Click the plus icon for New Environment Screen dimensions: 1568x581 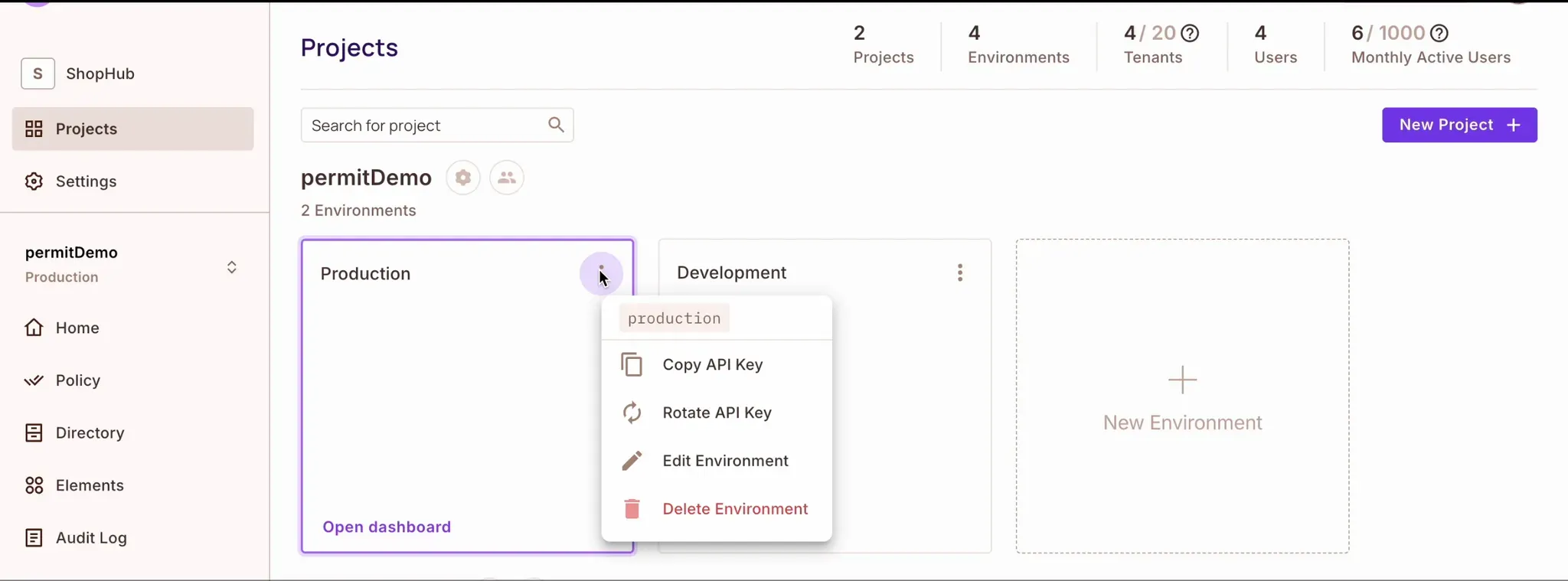tap(1182, 380)
